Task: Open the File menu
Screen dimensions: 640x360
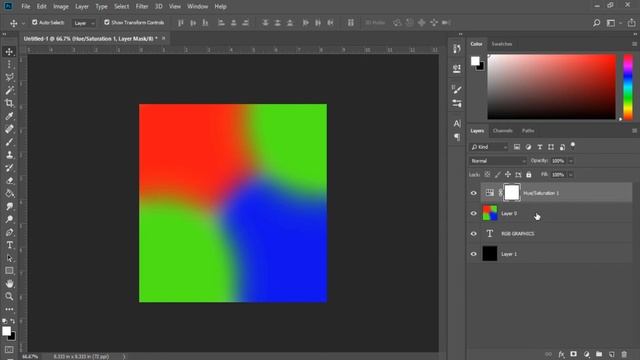Action: click(x=26, y=7)
